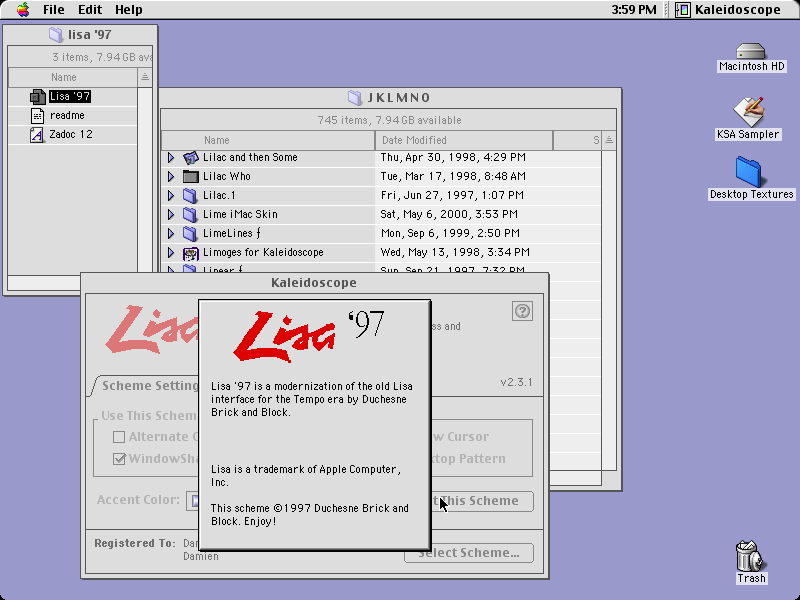Click the date Mon, Sep 6, 1999, 2:50 PM
This screenshot has width=800, height=600.
pyautogui.click(x=450, y=233)
